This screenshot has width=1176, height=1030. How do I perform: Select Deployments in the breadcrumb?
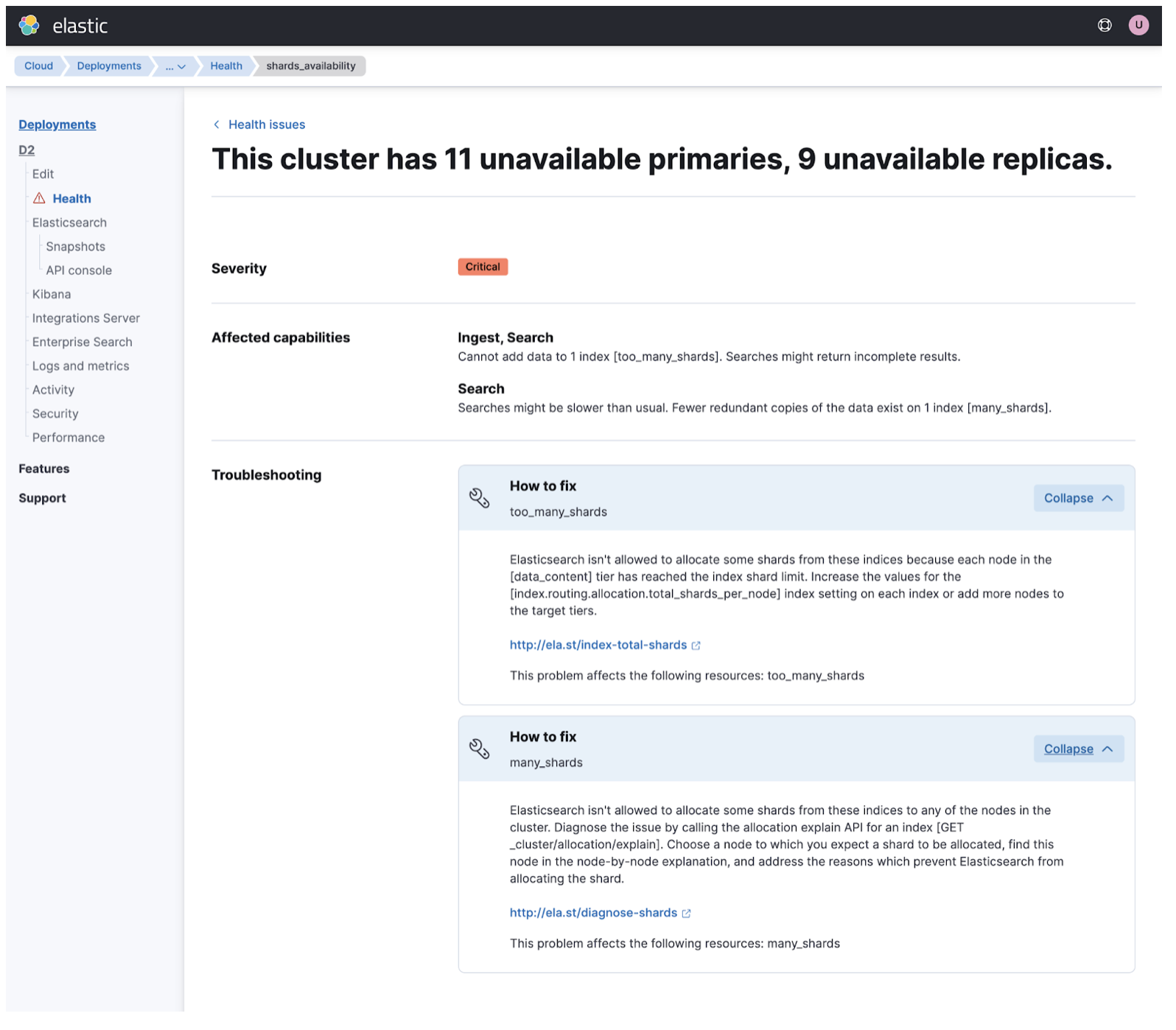(x=109, y=66)
